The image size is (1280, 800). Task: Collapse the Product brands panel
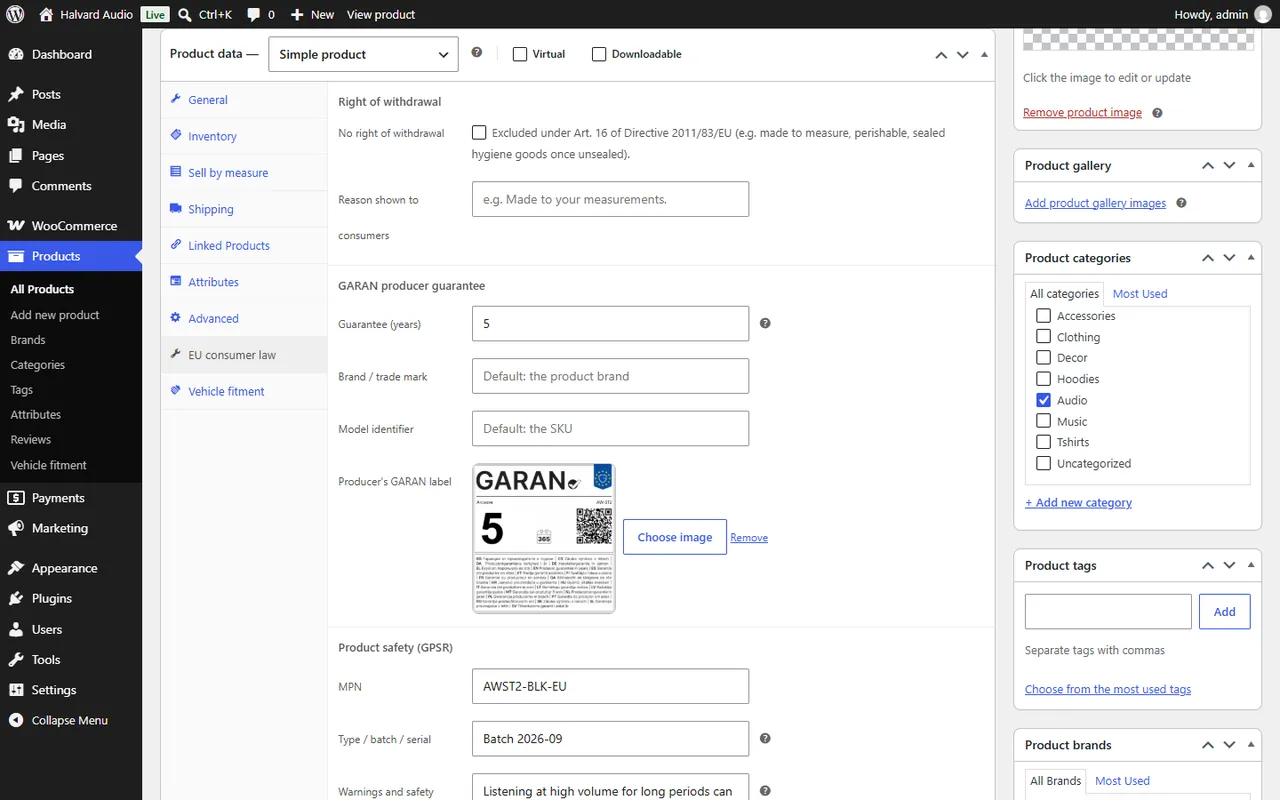1251,745
